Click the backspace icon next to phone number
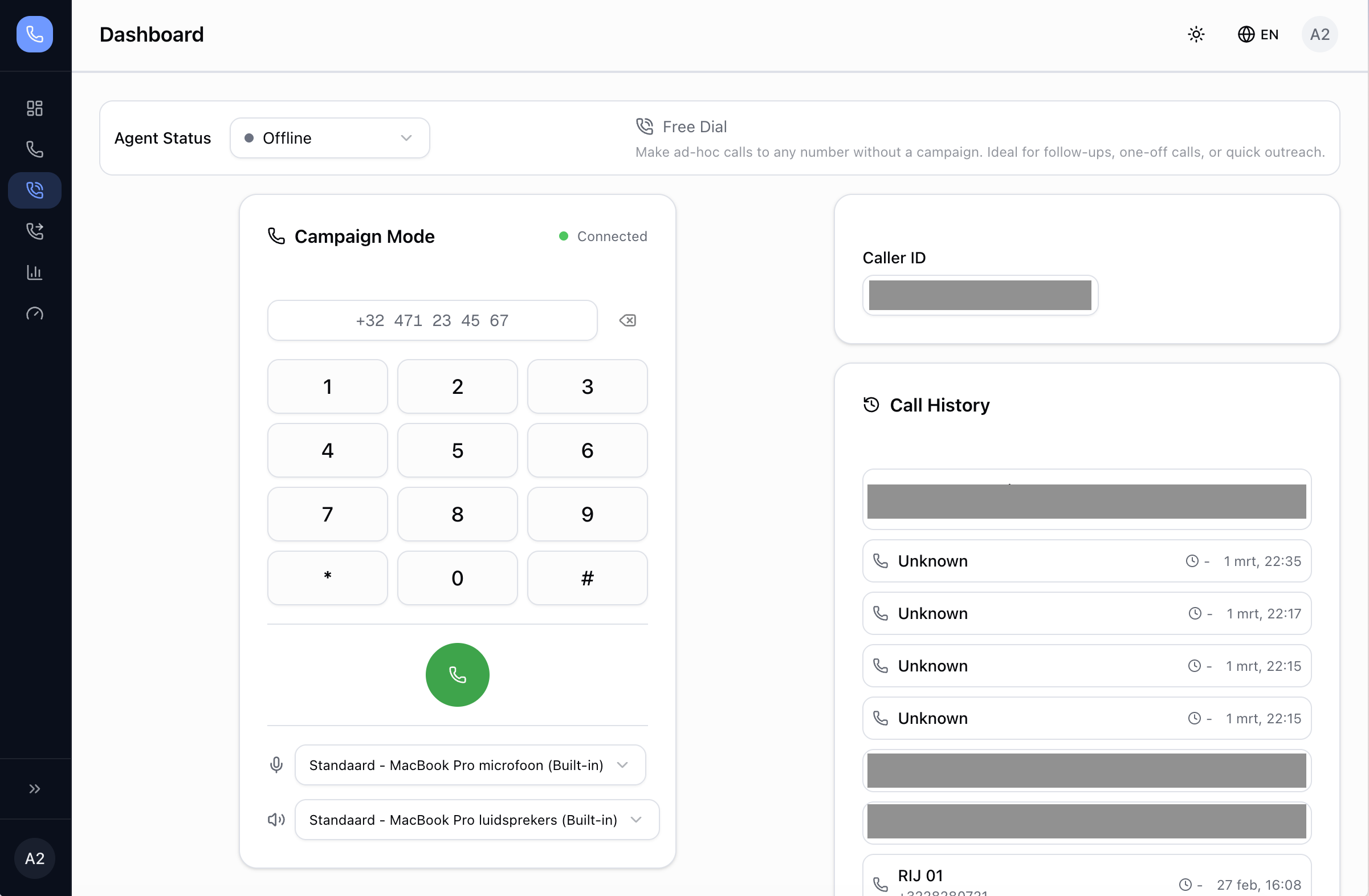This screenshot has width=1369, height=896. [628, 320]
